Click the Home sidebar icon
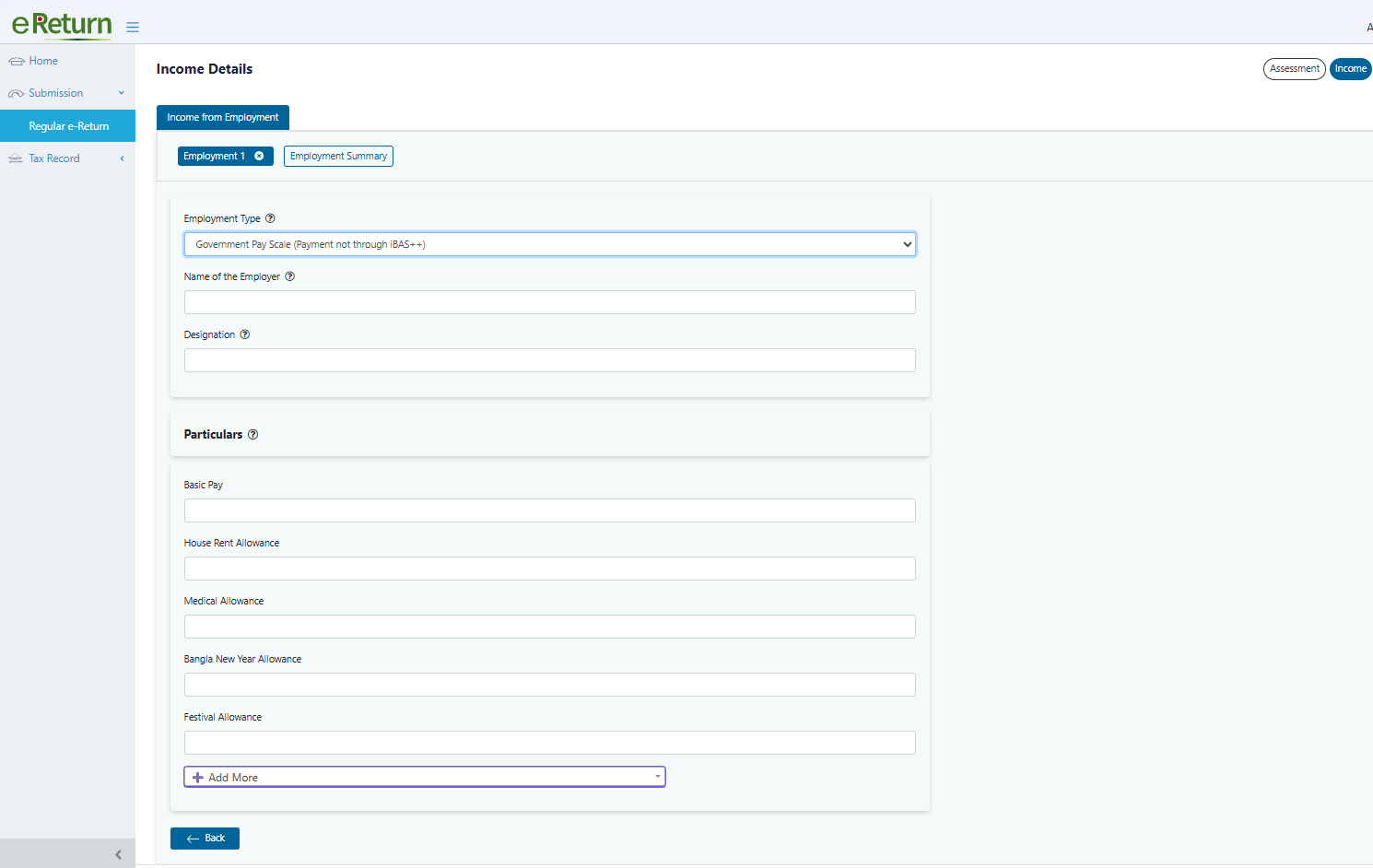Viewport: 1373px width, 868px height. pyautogui.click(x=17, y=61)
